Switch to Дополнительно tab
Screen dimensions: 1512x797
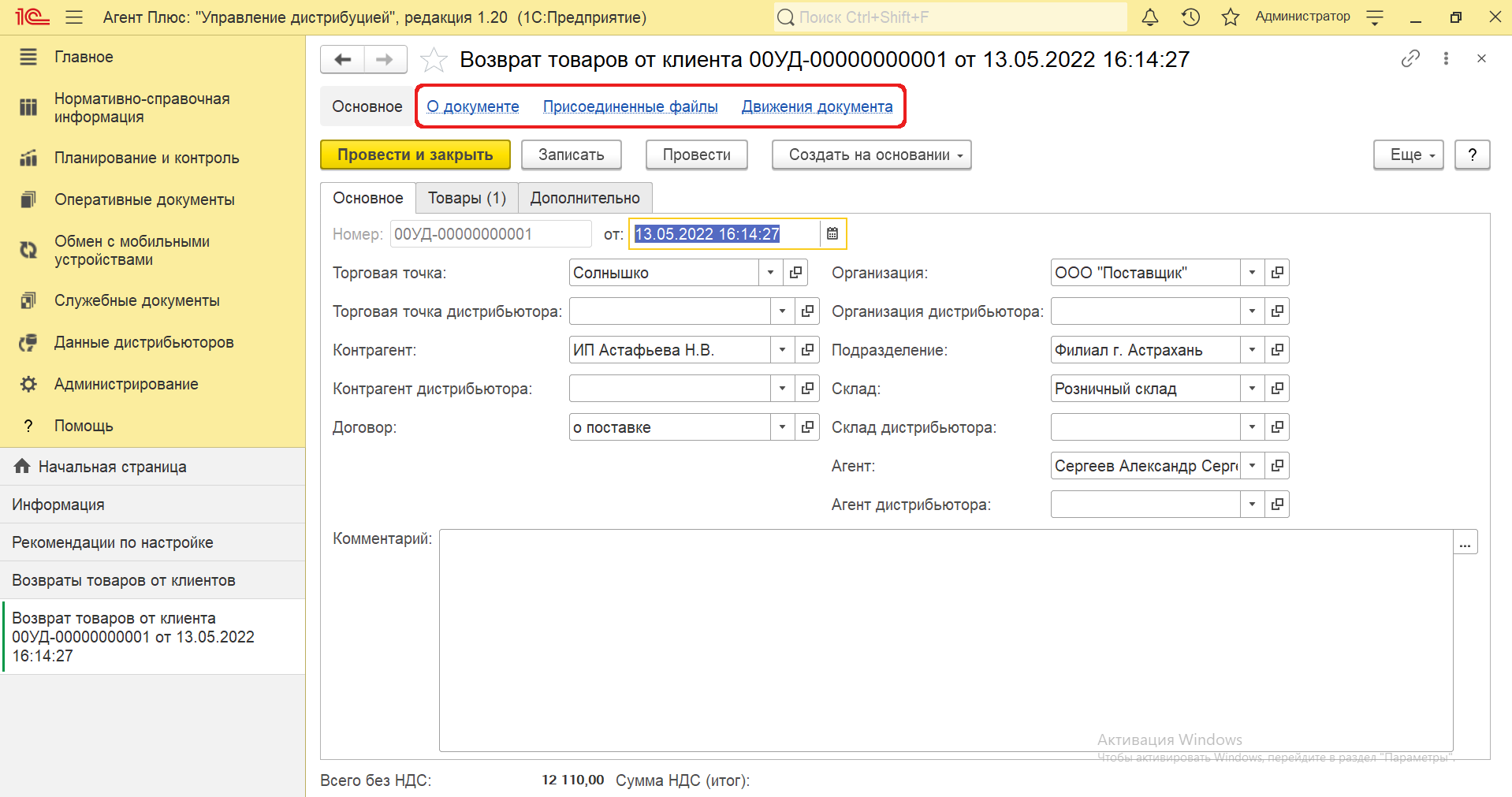click(x=585, y=198)
